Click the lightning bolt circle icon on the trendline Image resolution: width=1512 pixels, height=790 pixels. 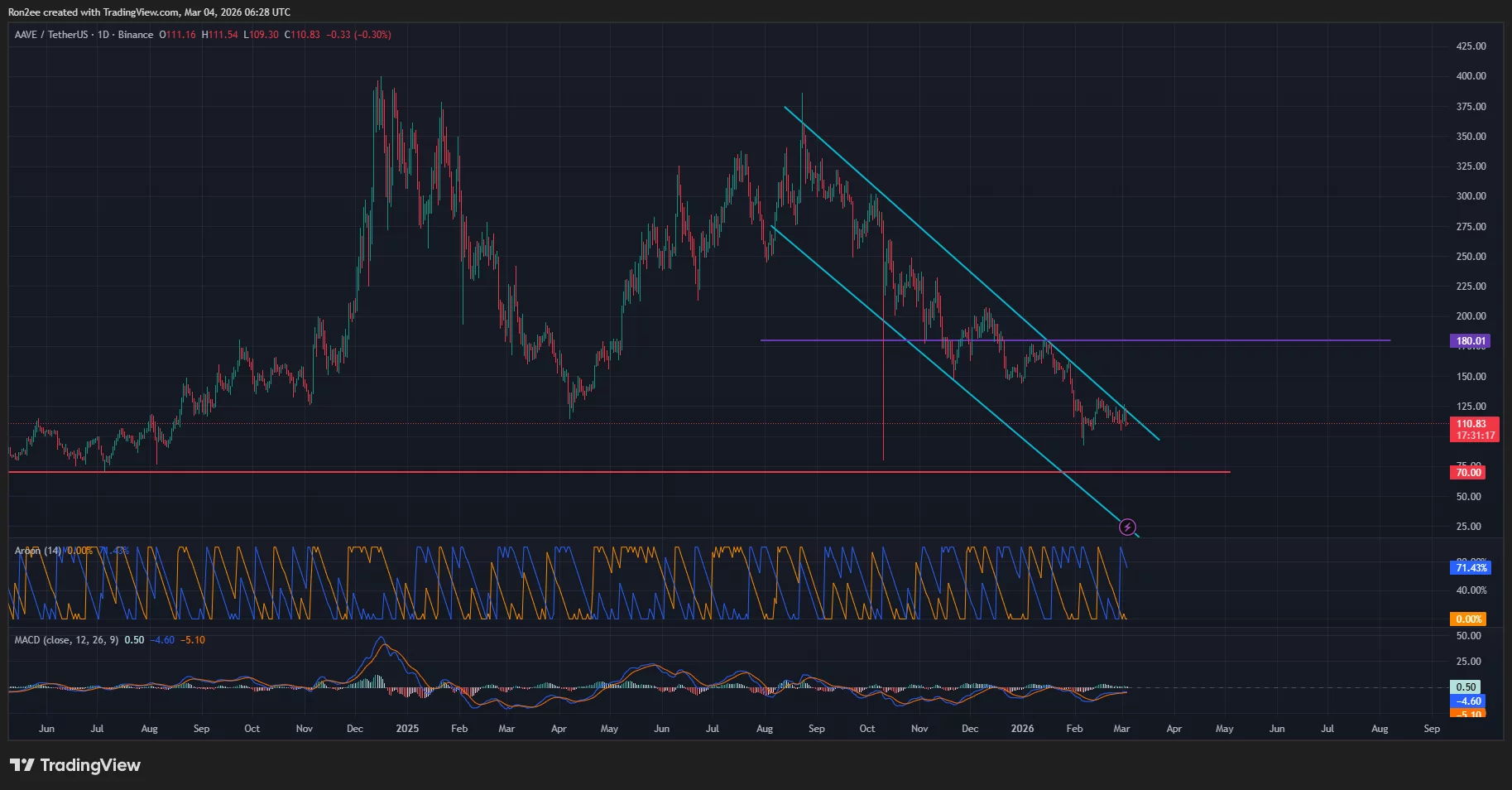pos(1128,527)
